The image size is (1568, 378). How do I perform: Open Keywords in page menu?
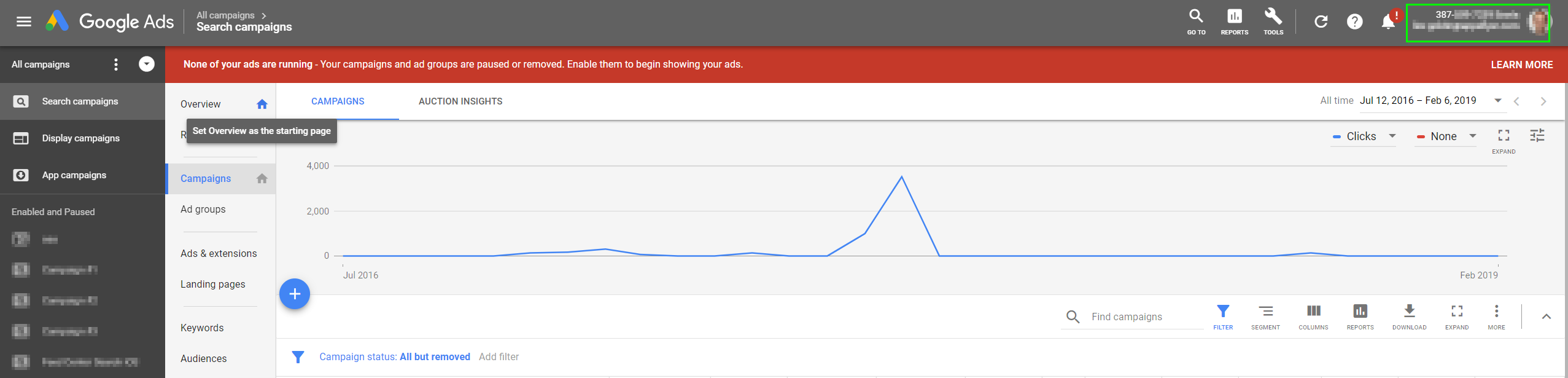point(202,328)
